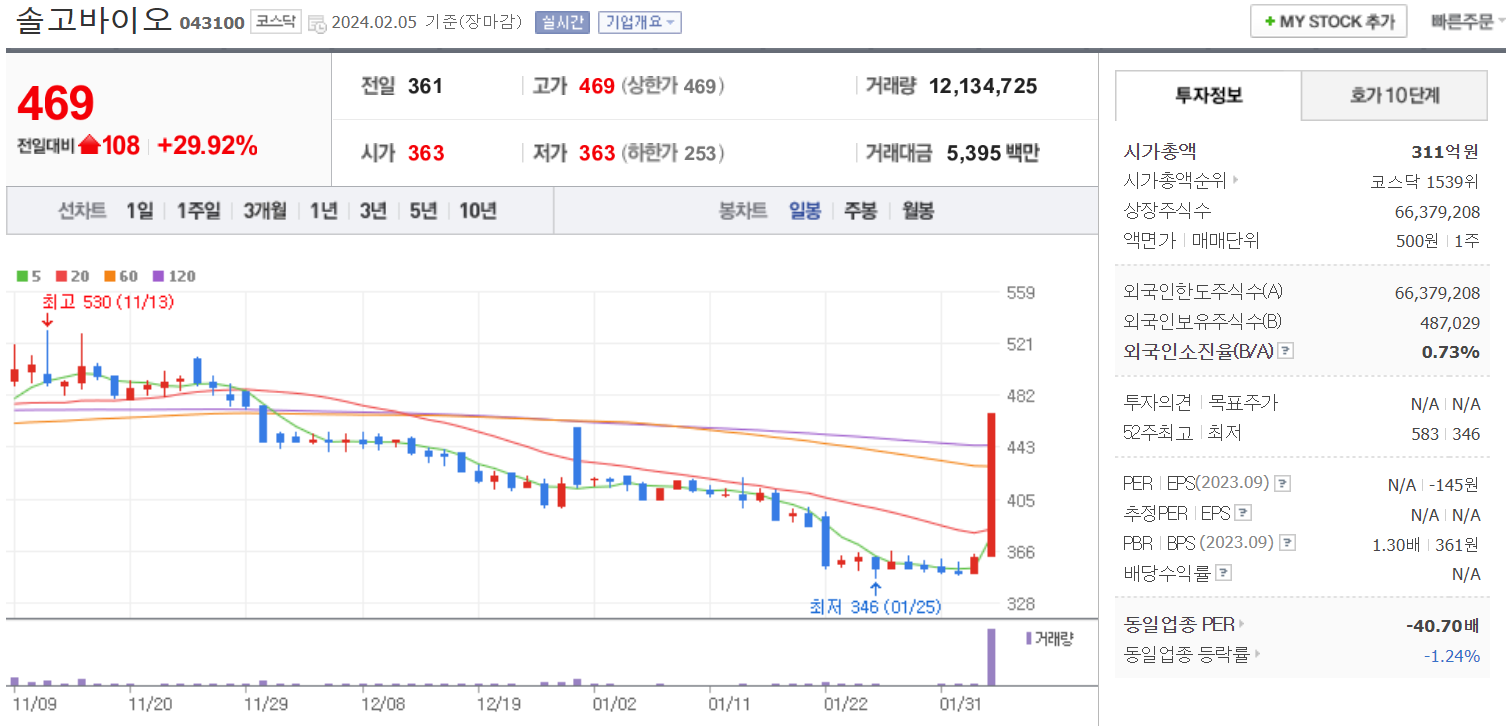Select the 1주일 line chart period
This screenshot has width=1511, height=726.
(x=198, y=211)
